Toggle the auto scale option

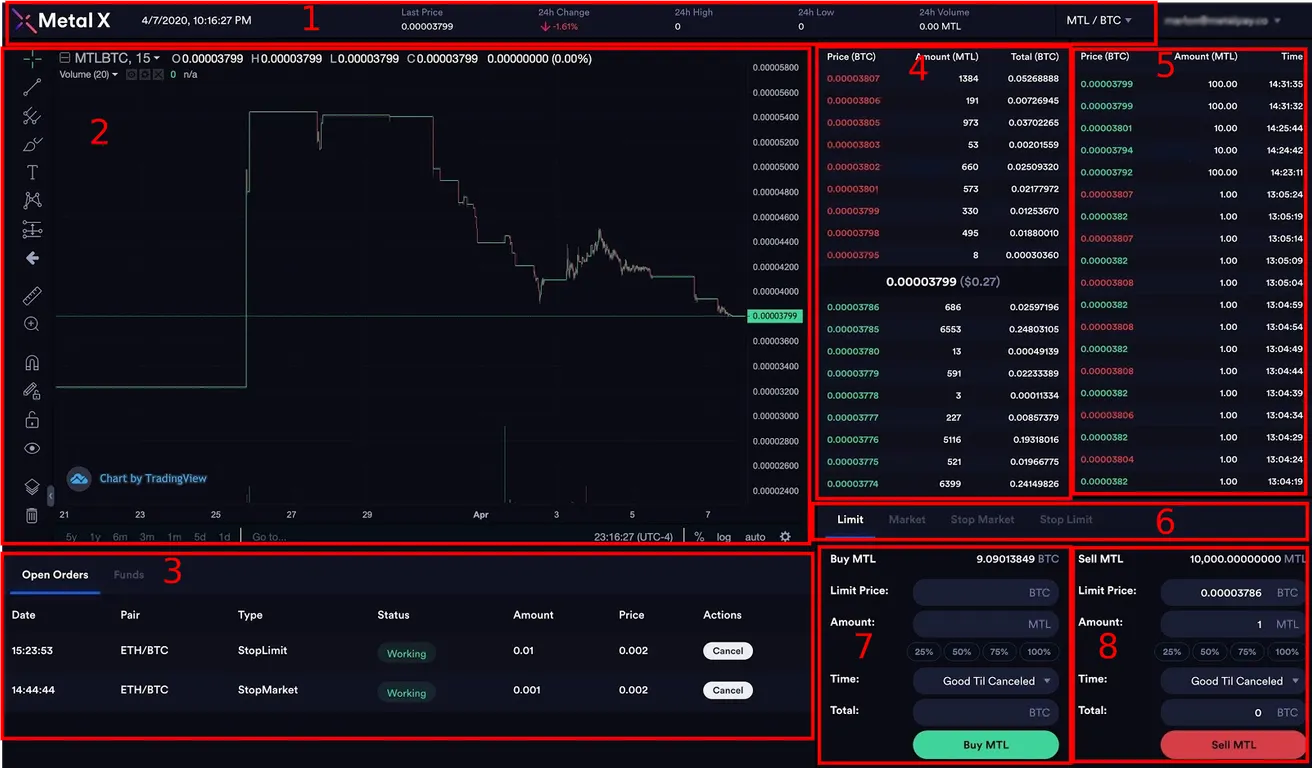click(x=755, y=537)
